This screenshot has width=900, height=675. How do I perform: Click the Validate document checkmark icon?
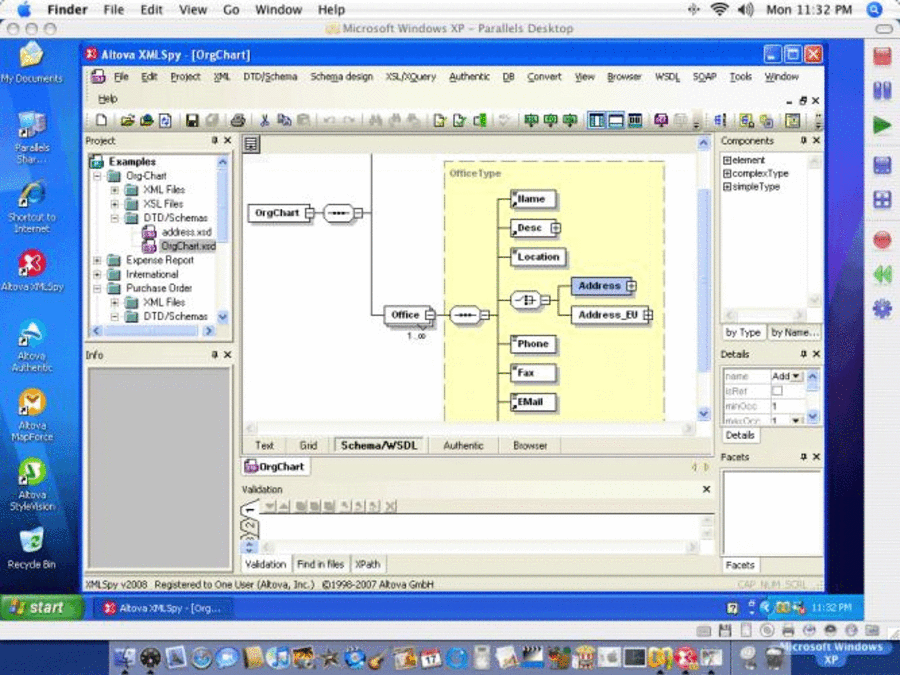click(459, 120)
